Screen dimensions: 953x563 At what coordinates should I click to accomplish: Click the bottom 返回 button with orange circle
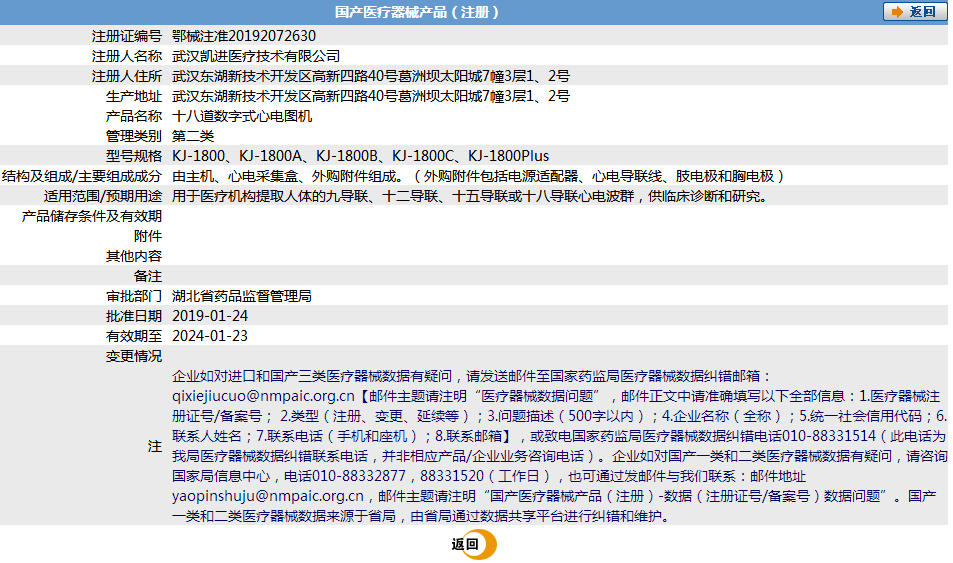[474, 544]
